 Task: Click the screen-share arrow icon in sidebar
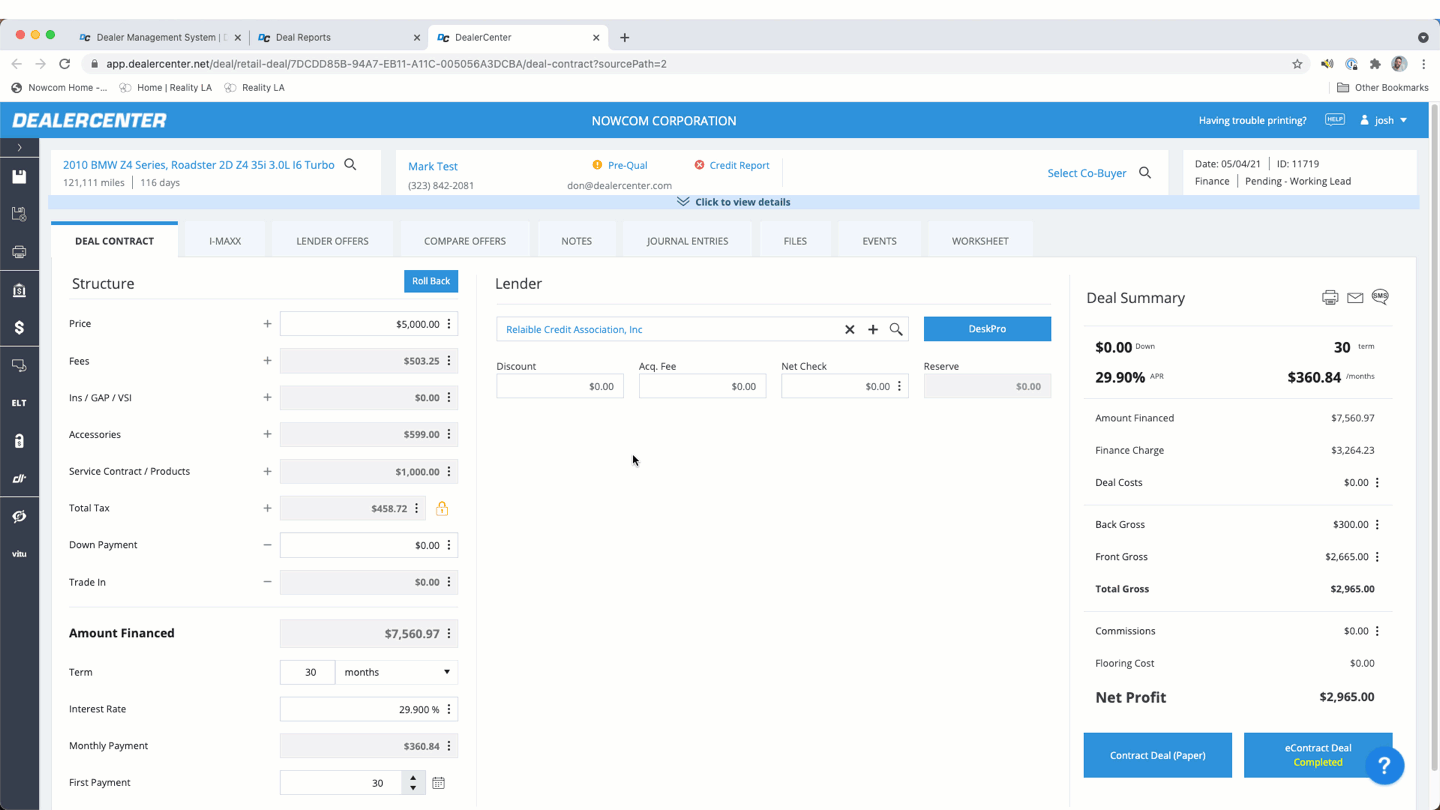coord(19,366)
